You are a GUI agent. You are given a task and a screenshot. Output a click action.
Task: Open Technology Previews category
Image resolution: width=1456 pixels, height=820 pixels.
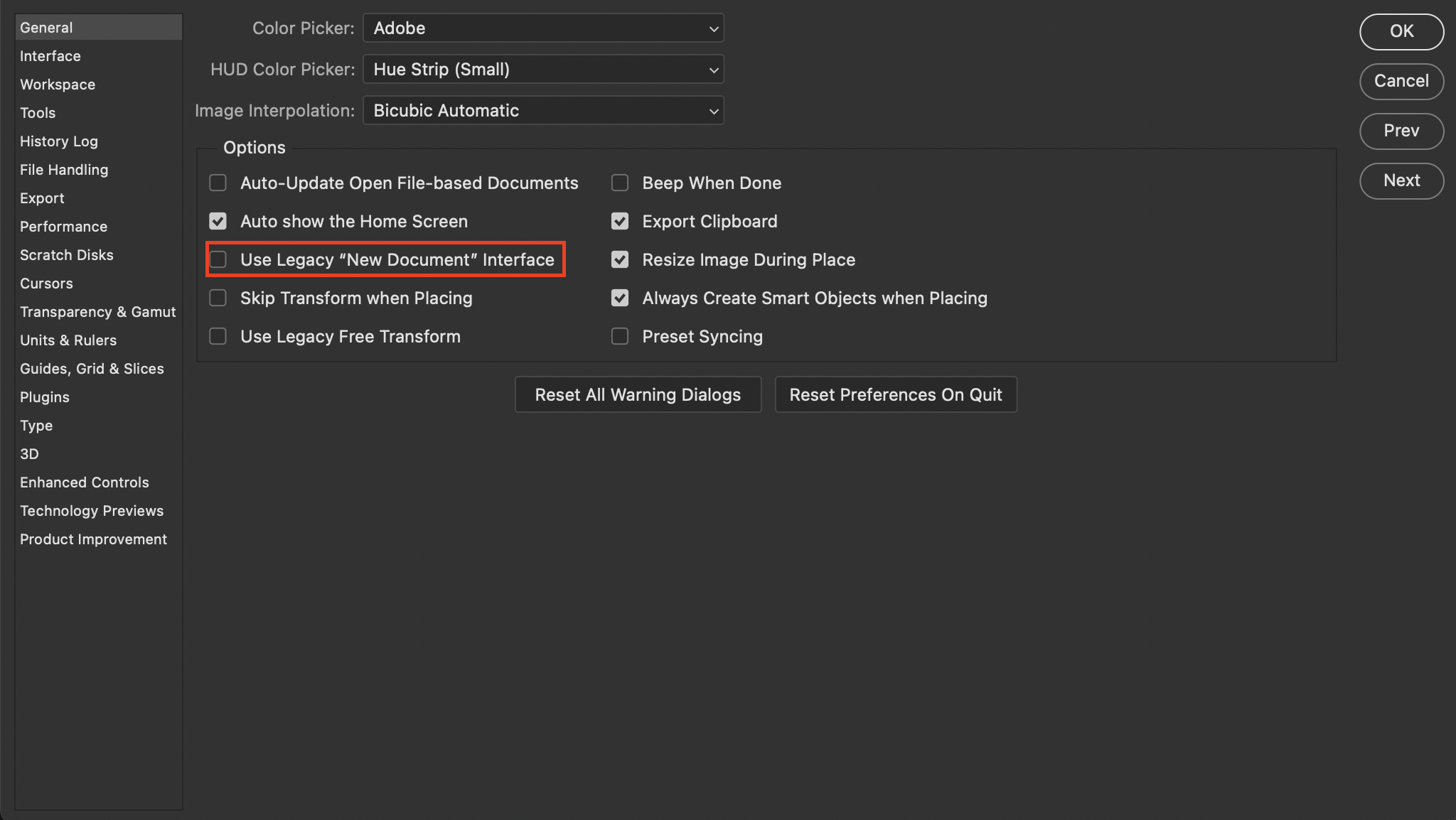pos(92,511)
